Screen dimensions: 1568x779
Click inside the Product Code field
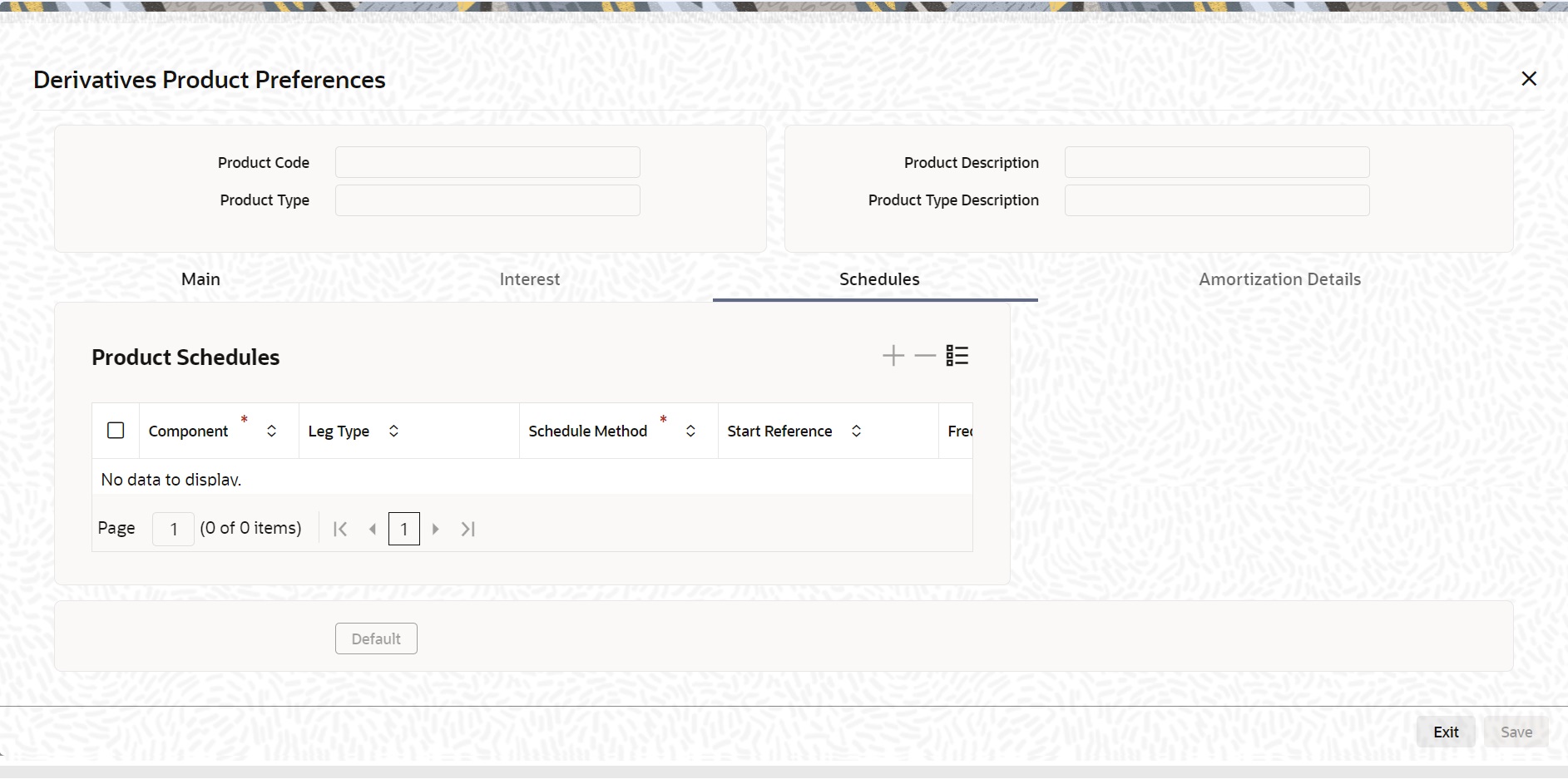[x=487, y=162]
